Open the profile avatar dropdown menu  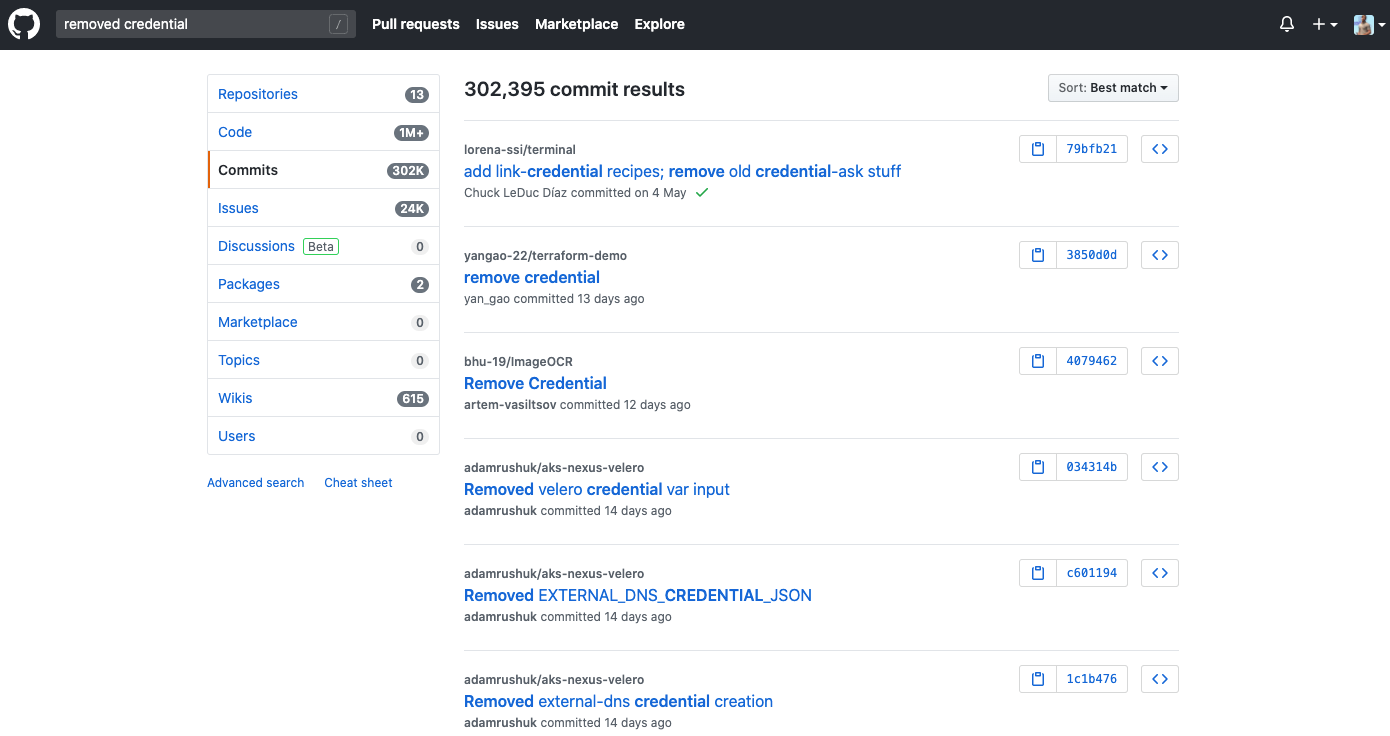[x=1367, y=24]
